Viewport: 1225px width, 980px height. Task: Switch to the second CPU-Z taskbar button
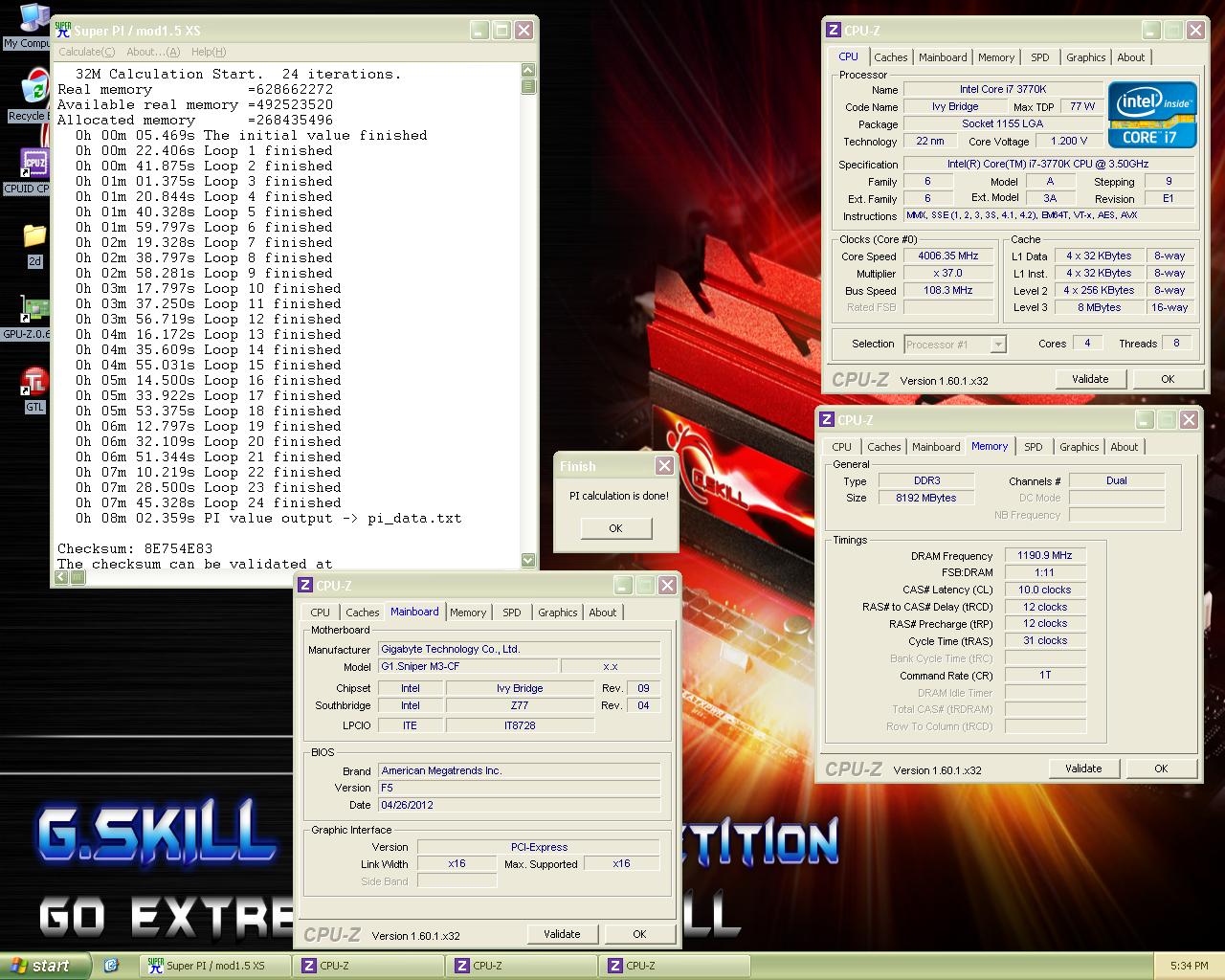pos(523,966)
